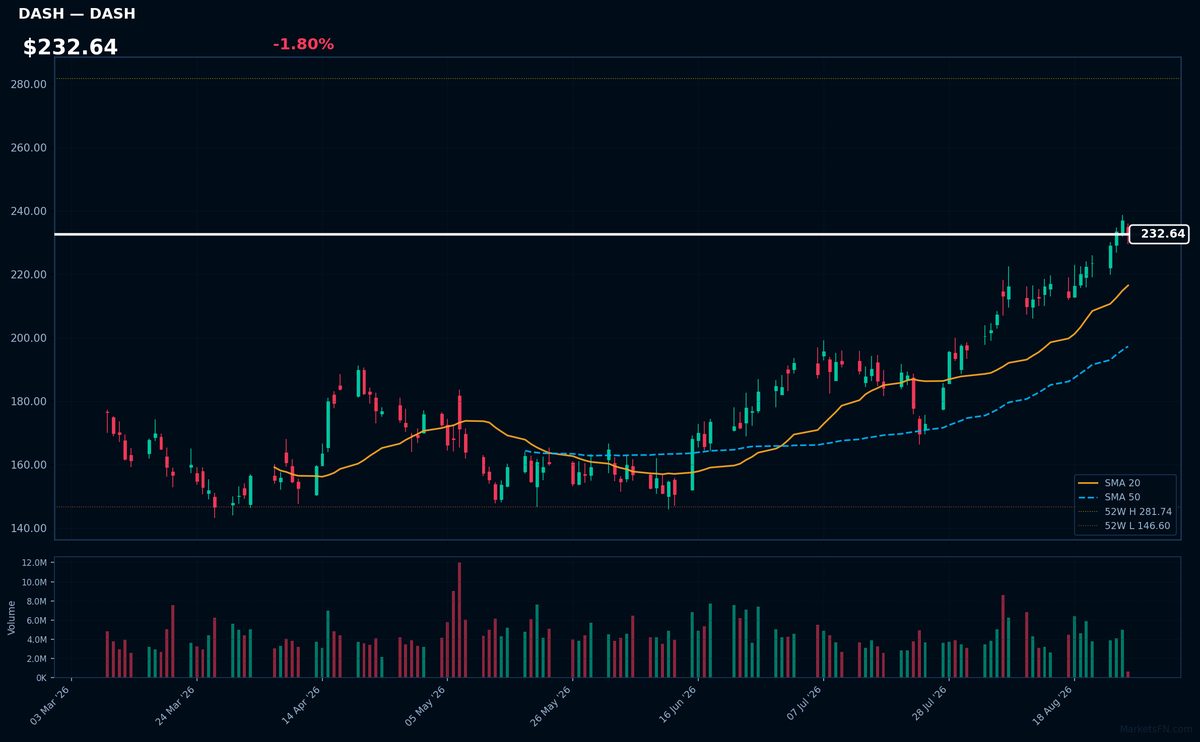Click the 232.64 price label tag
Viewport: 1200px width, 742px height.
[1158, 234]
